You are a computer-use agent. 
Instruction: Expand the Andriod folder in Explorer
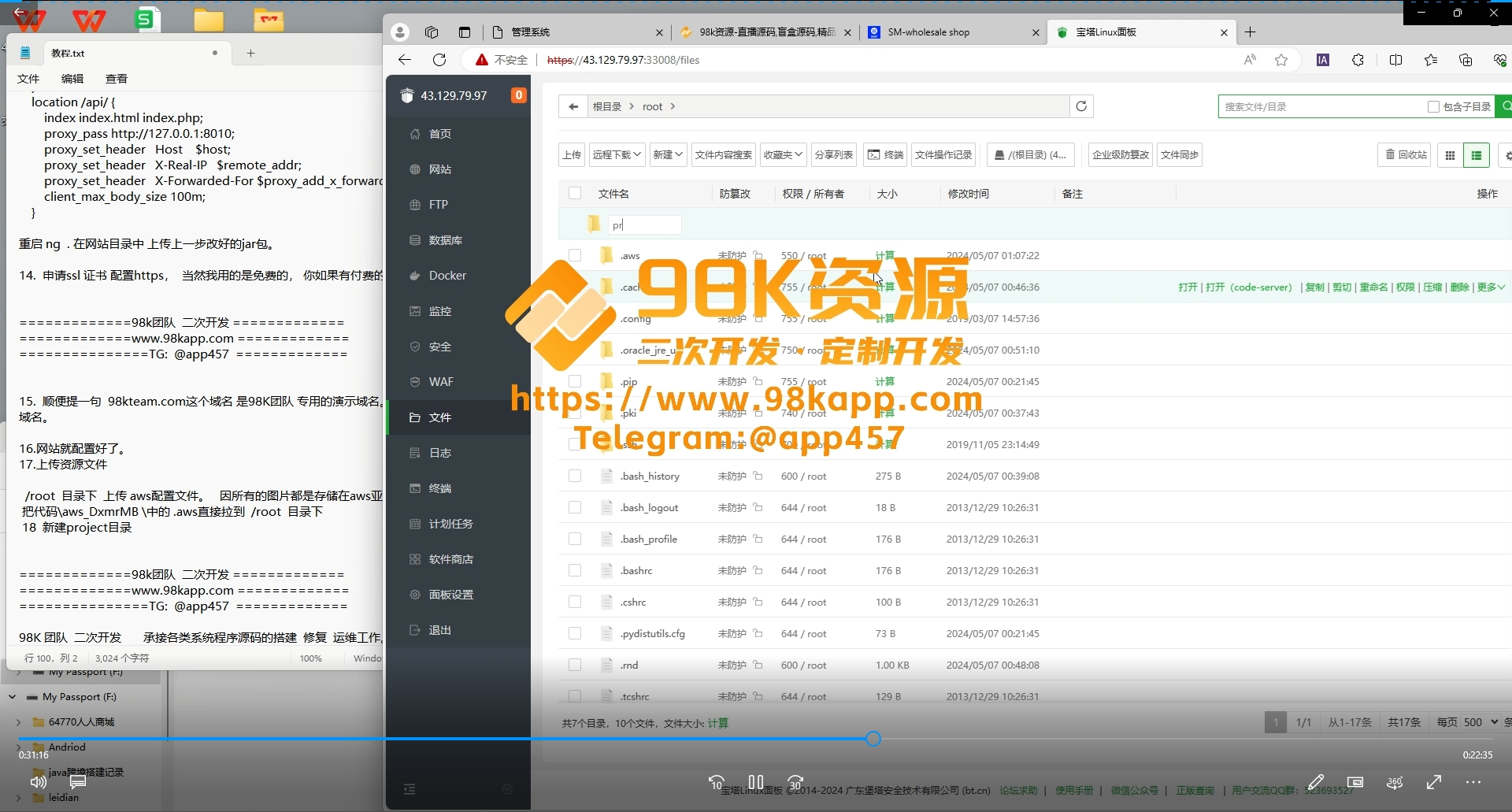pos(19,747)
